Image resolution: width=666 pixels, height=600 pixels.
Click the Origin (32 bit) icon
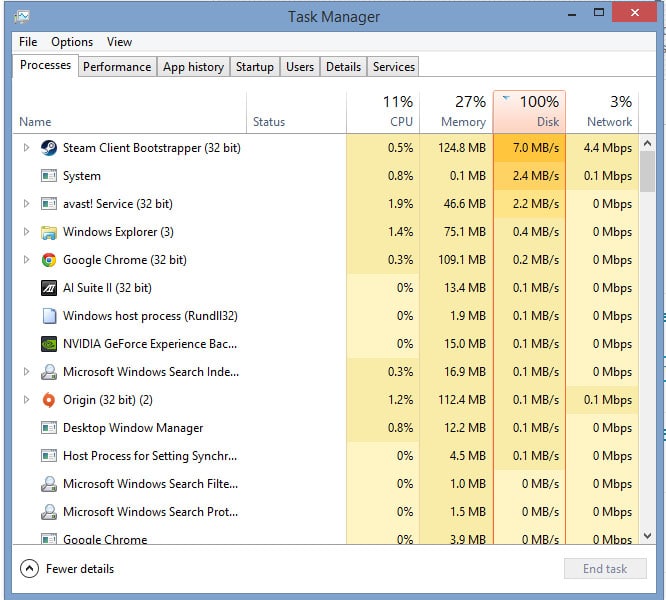49,400
